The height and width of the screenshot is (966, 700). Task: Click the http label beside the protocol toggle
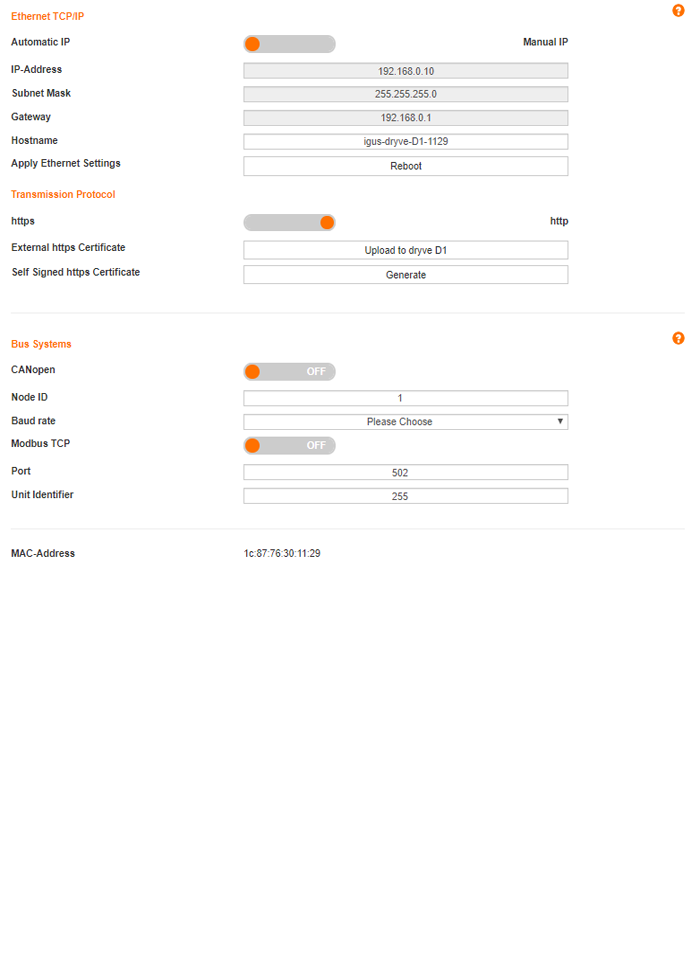pyautogui.click(x=558, y=221)
